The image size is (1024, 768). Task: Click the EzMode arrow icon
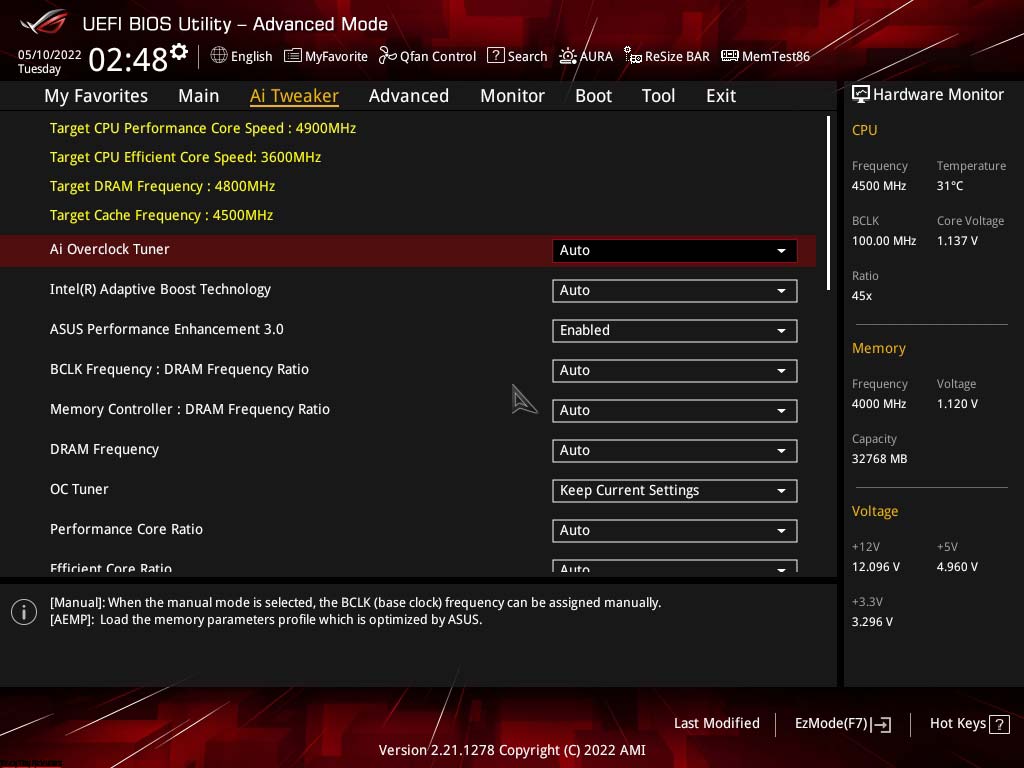(881, 724)
